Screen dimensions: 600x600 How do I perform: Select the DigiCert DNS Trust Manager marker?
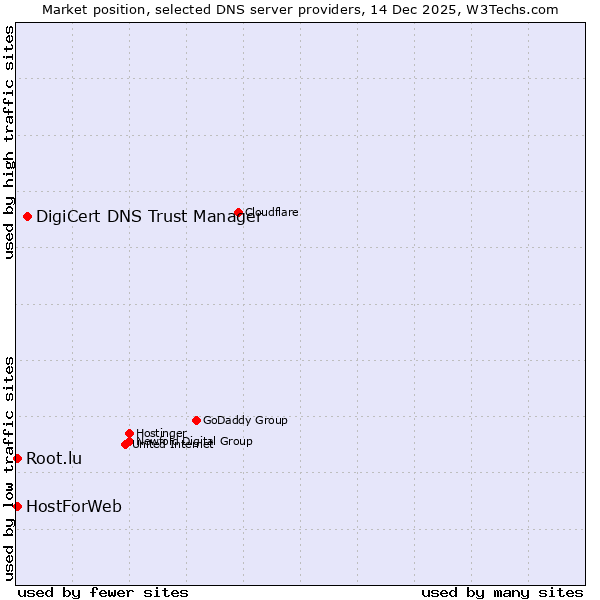pos(27,217)
